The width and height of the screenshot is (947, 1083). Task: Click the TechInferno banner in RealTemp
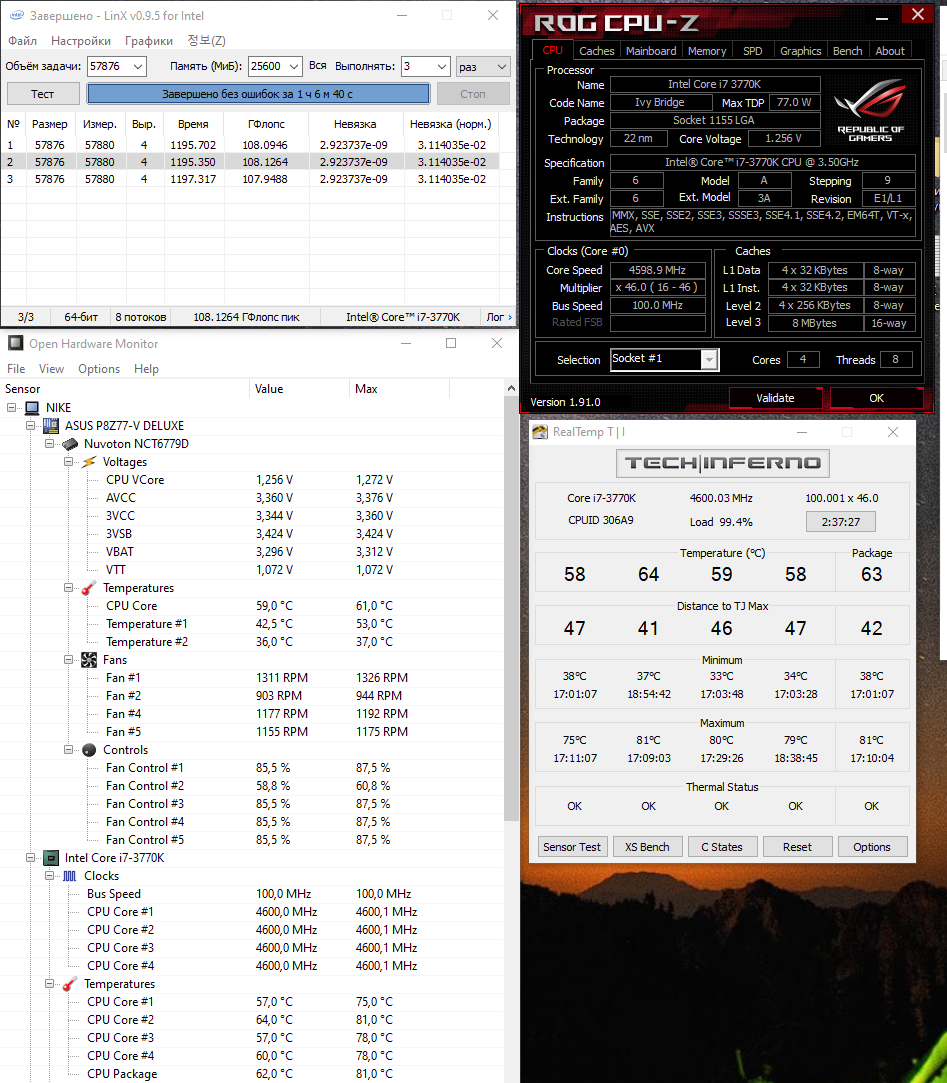pyautogui.click(x=723, y=463)
